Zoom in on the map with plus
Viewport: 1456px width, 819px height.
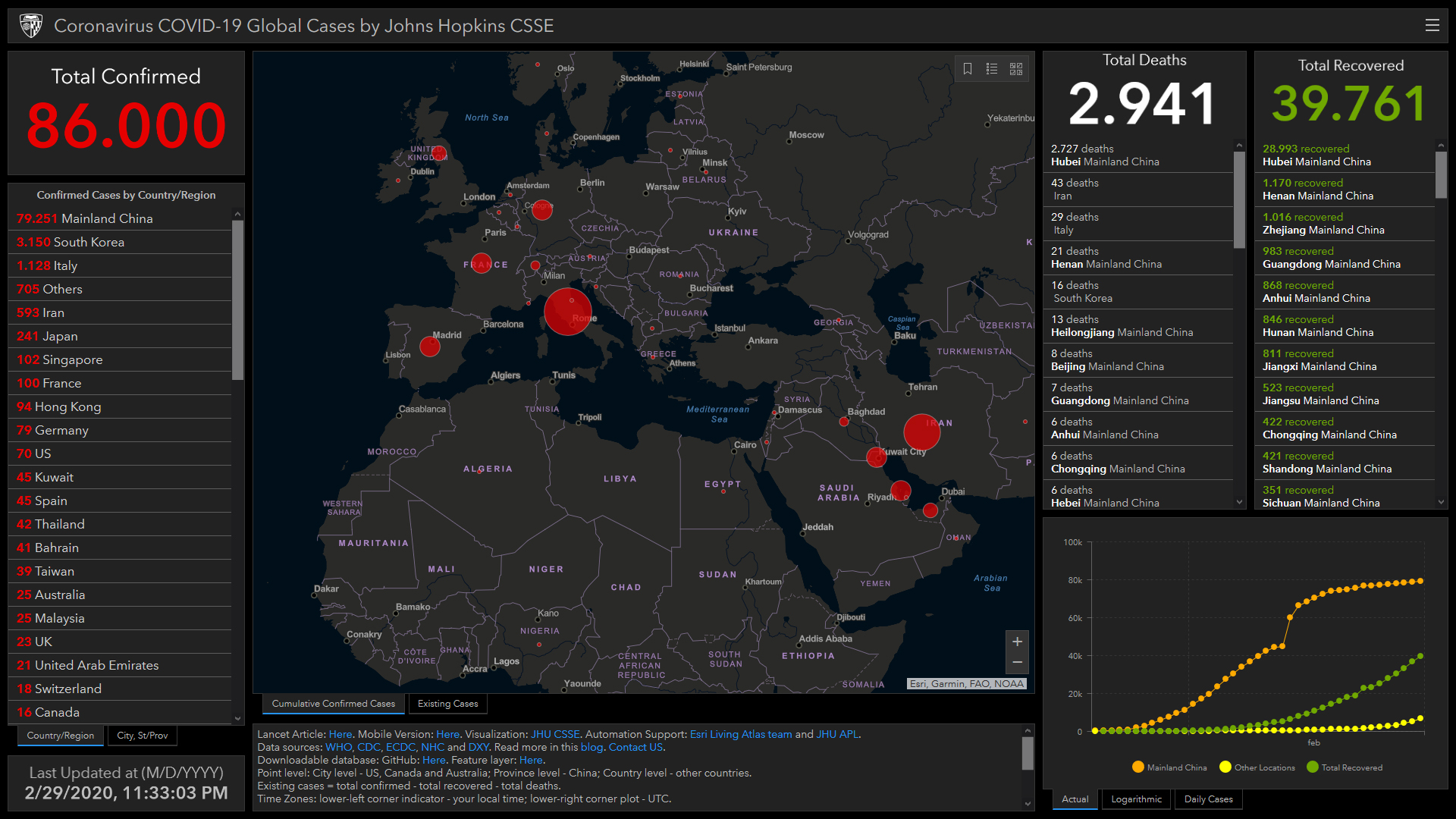(1017, 642)
